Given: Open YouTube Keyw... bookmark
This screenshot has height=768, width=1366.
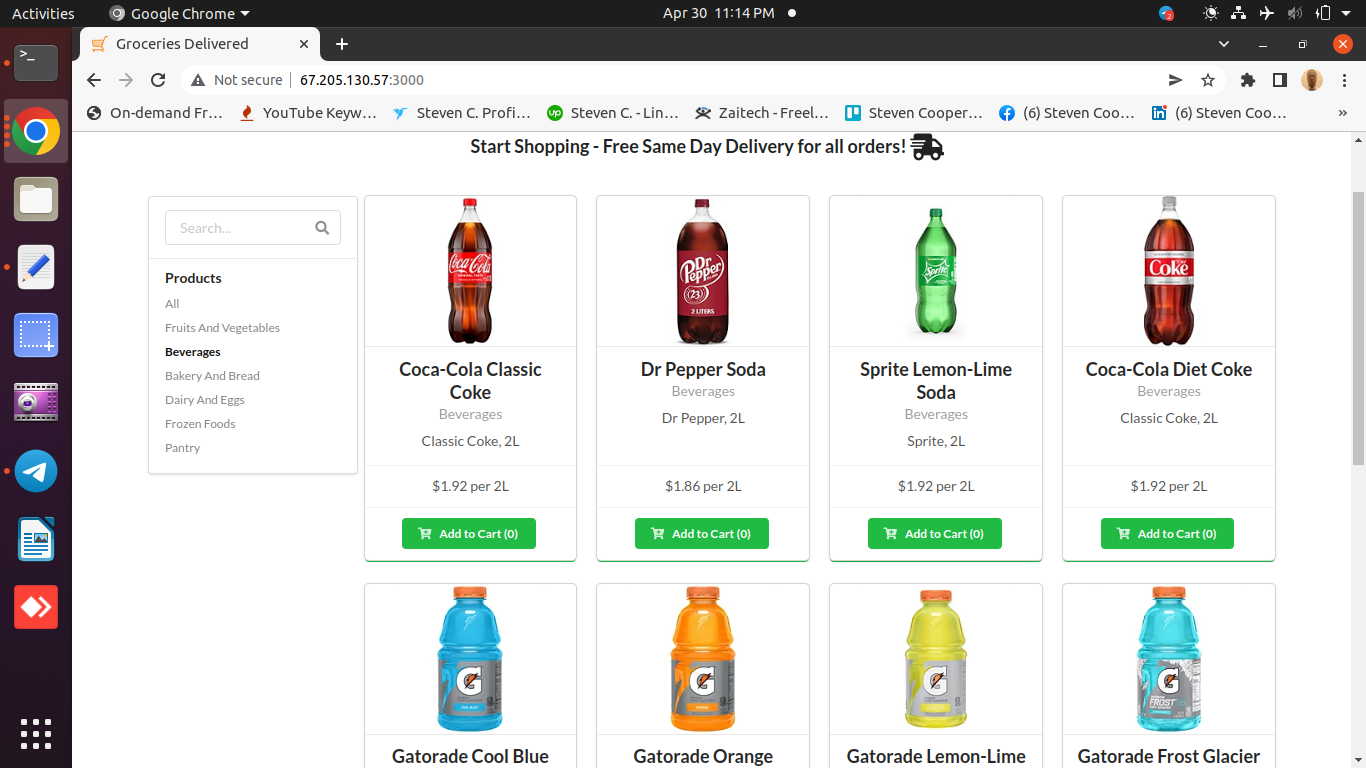Looking at the screenshot, I should pyautogui.click(x=309, y=113).
